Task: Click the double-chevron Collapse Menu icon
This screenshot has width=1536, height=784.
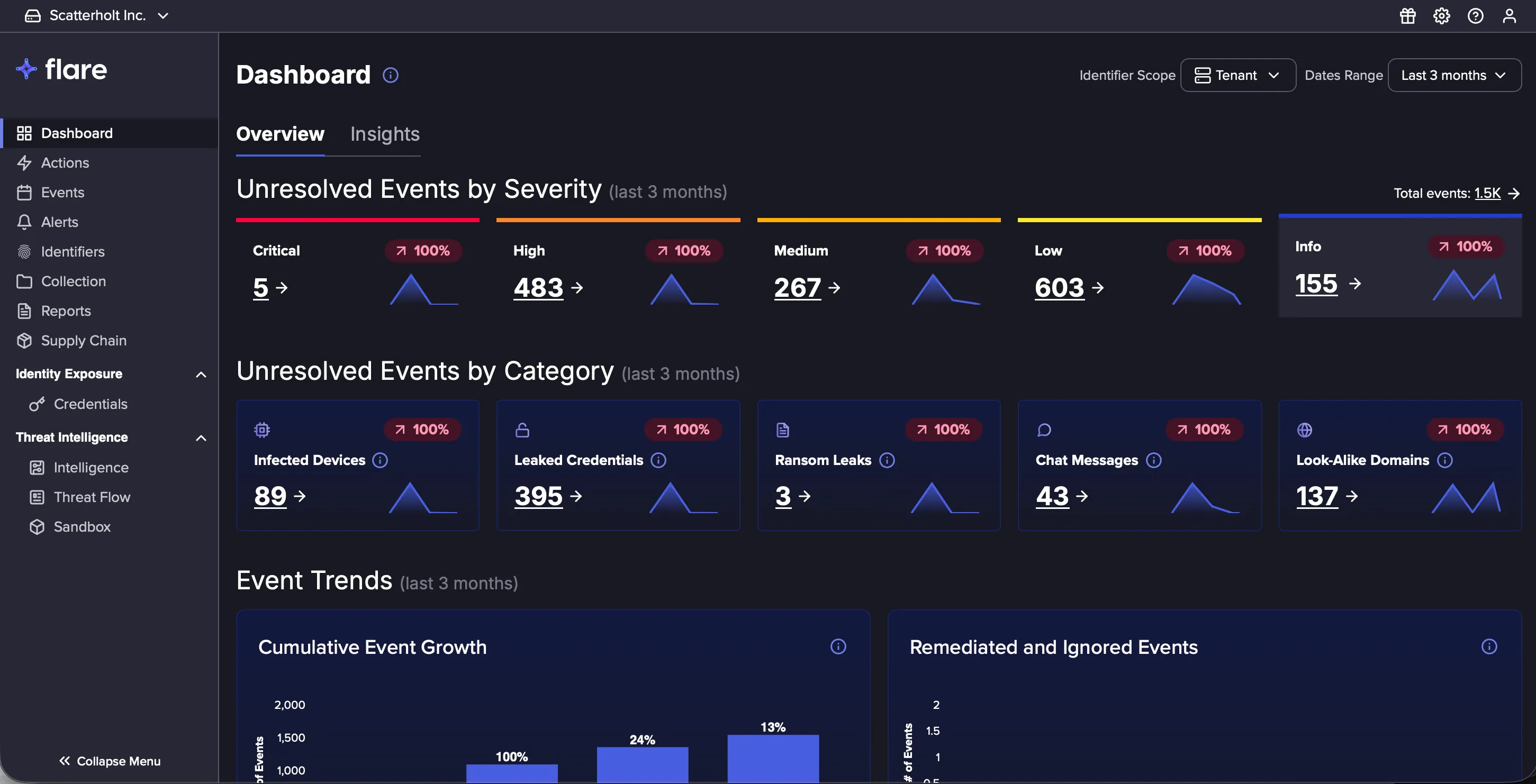Action: click(65, 761)
